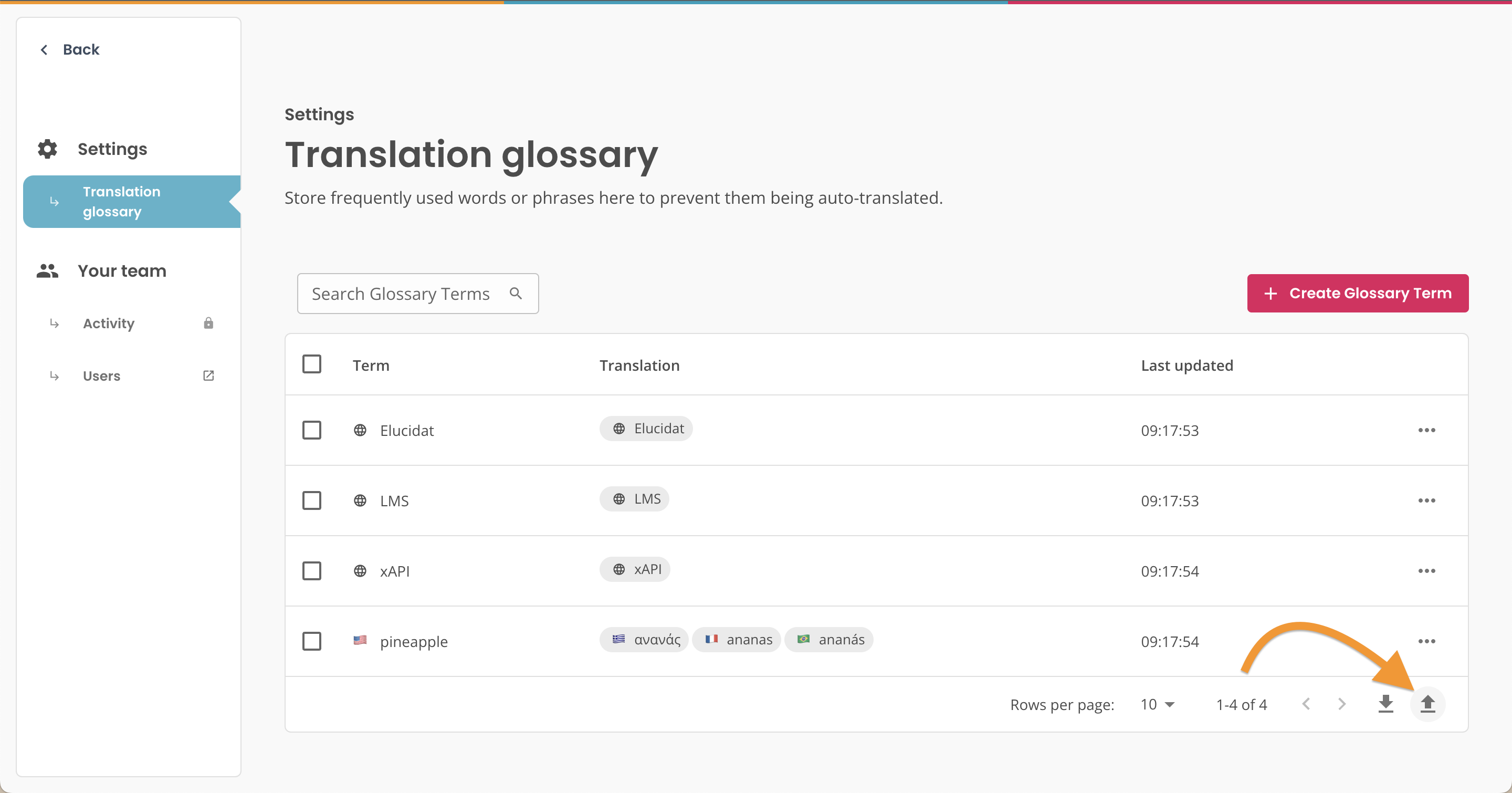The image size is (1512, 793).
Task: Click the lock icon beside Activity
Action: 208,323
